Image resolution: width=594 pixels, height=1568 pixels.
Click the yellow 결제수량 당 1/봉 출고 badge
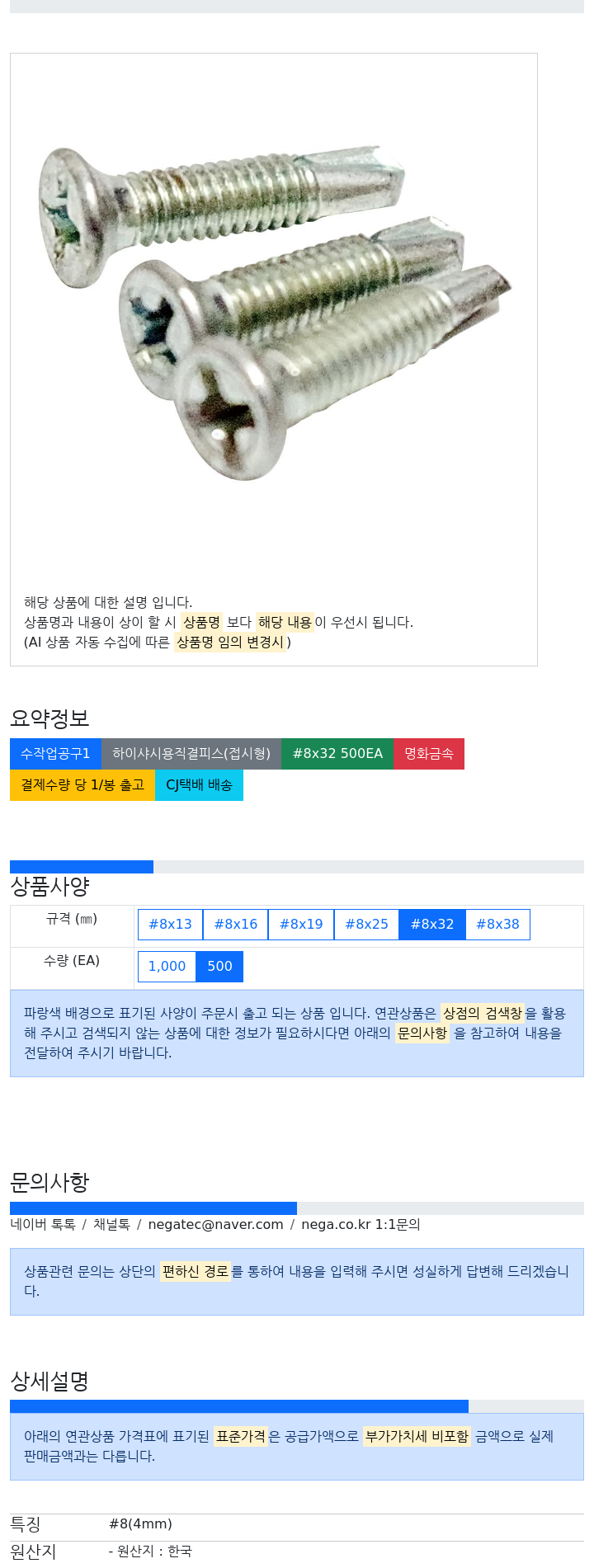(82, 785)
